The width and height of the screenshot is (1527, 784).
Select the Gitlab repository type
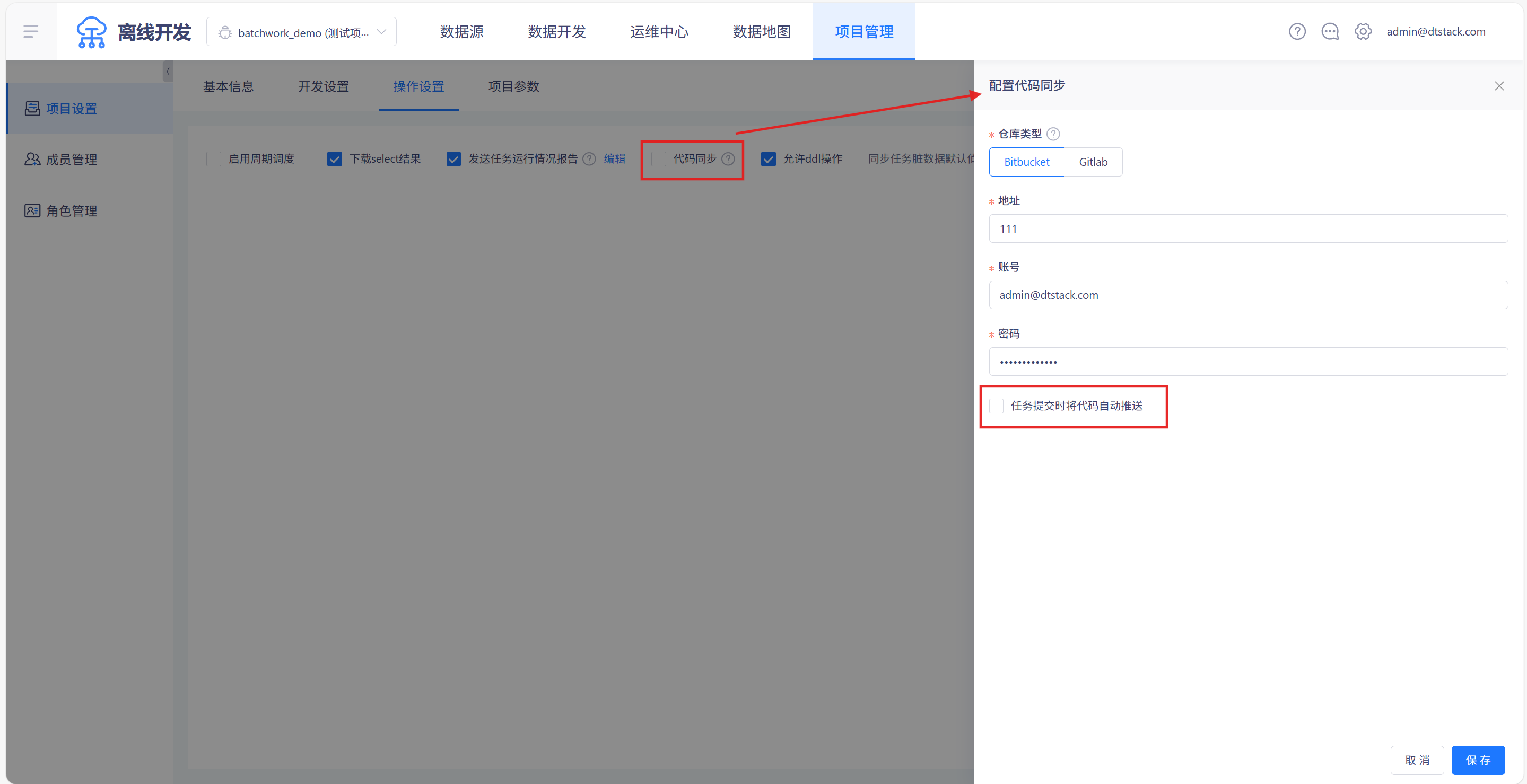tap(1093, 162)
